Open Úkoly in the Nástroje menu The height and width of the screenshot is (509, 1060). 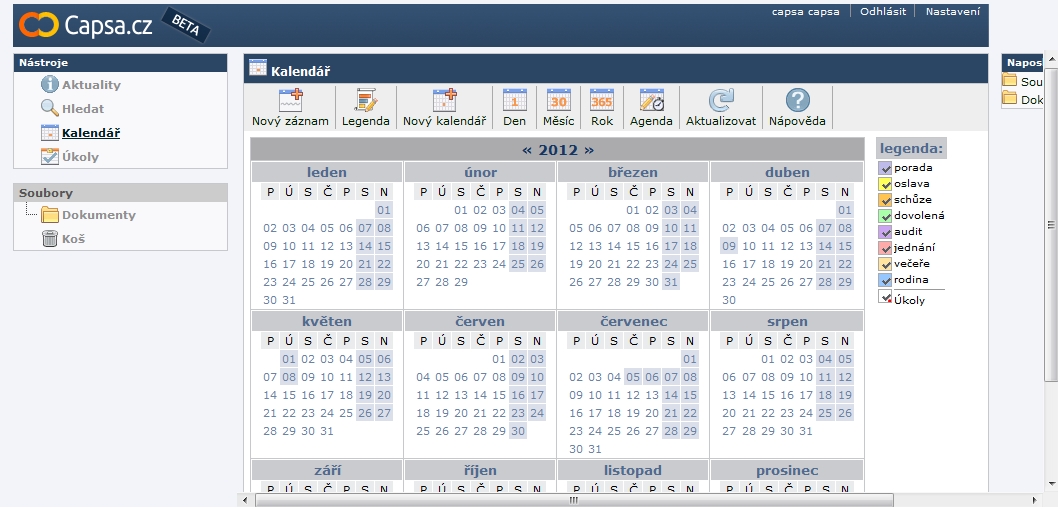click(80, 157)
